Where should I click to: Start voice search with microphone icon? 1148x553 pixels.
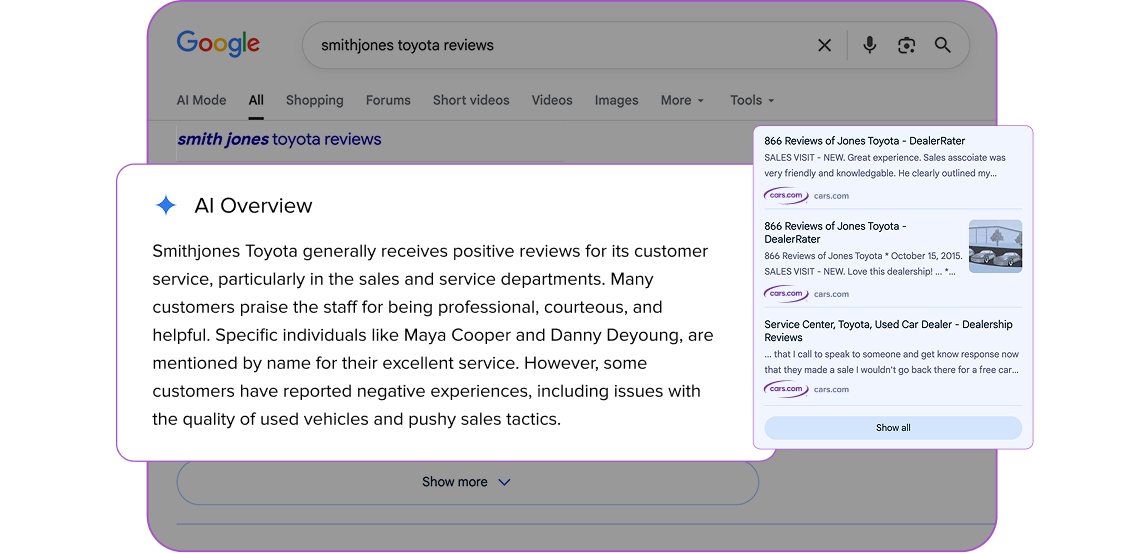870,45
